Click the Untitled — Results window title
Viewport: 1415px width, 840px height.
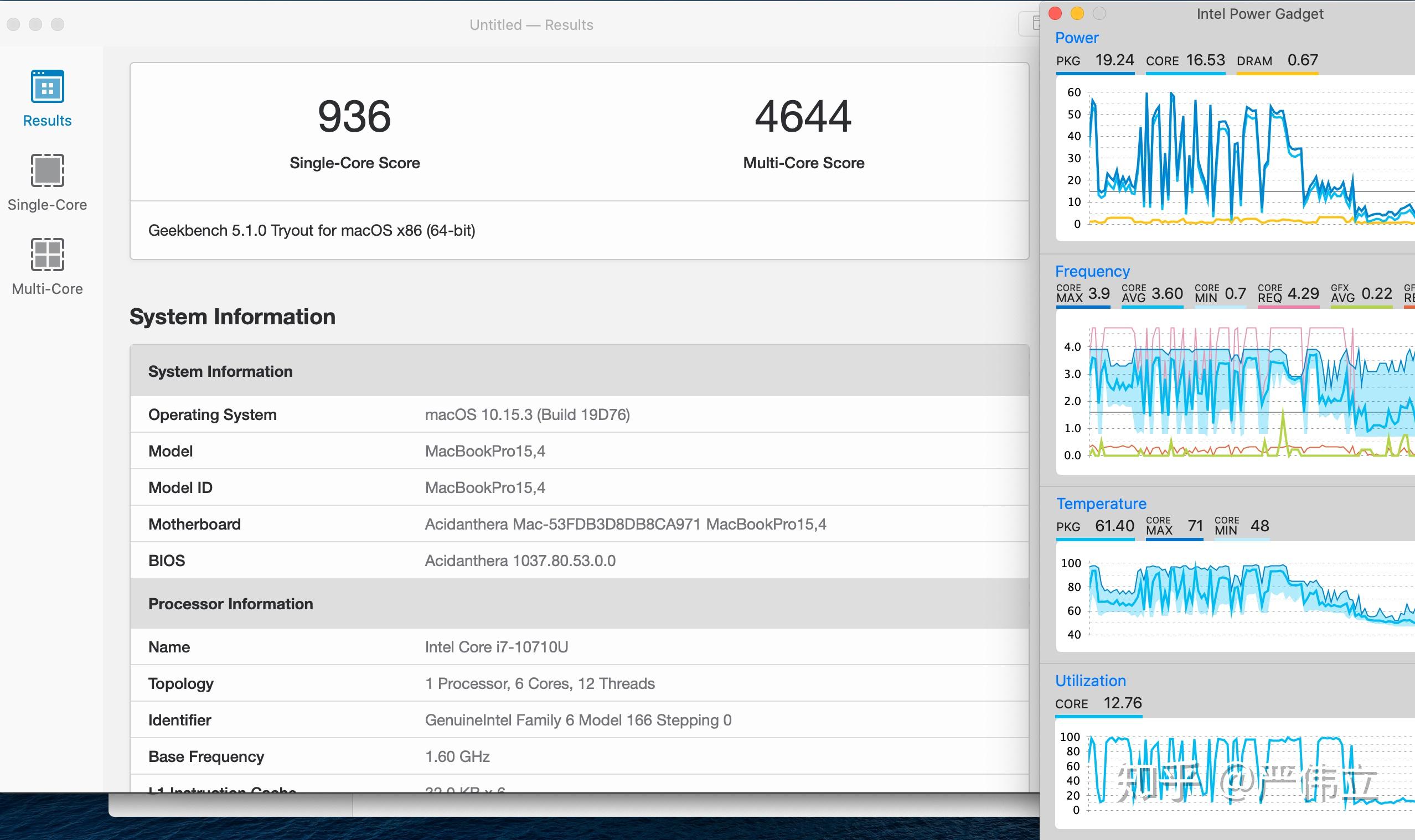point(531,24)
